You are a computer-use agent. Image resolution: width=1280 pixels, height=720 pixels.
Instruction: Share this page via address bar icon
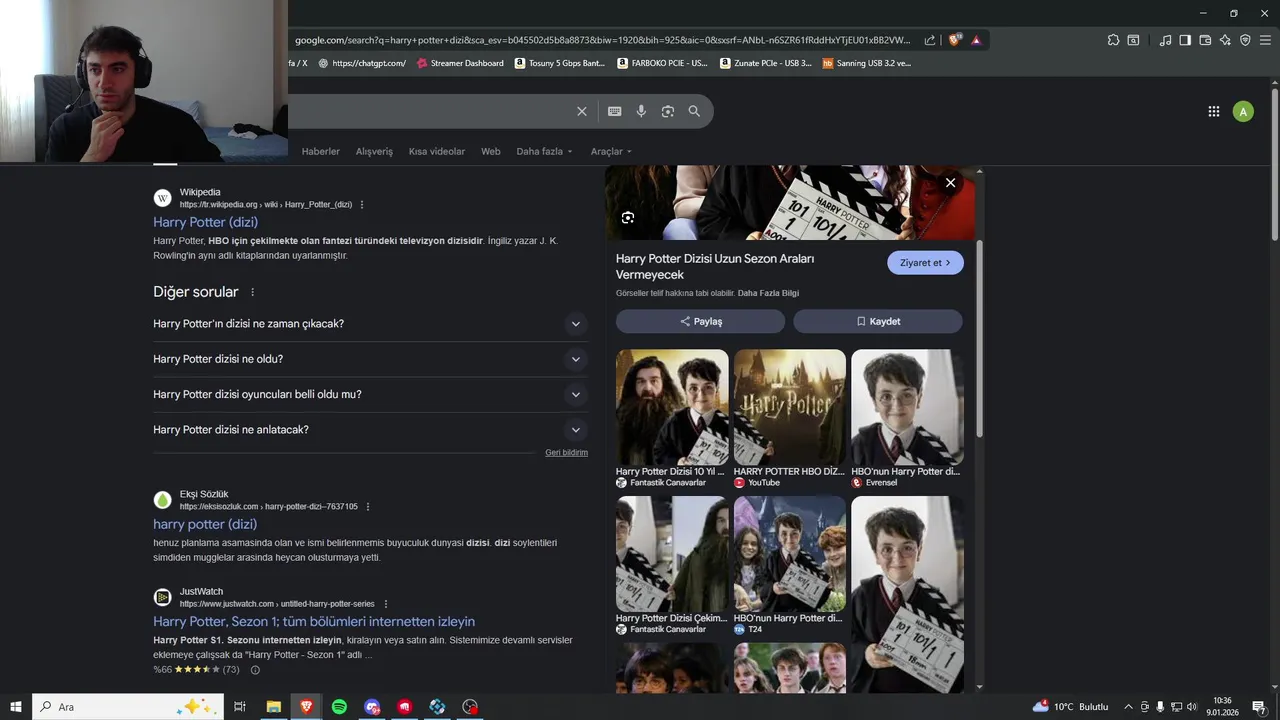[930, 40]
